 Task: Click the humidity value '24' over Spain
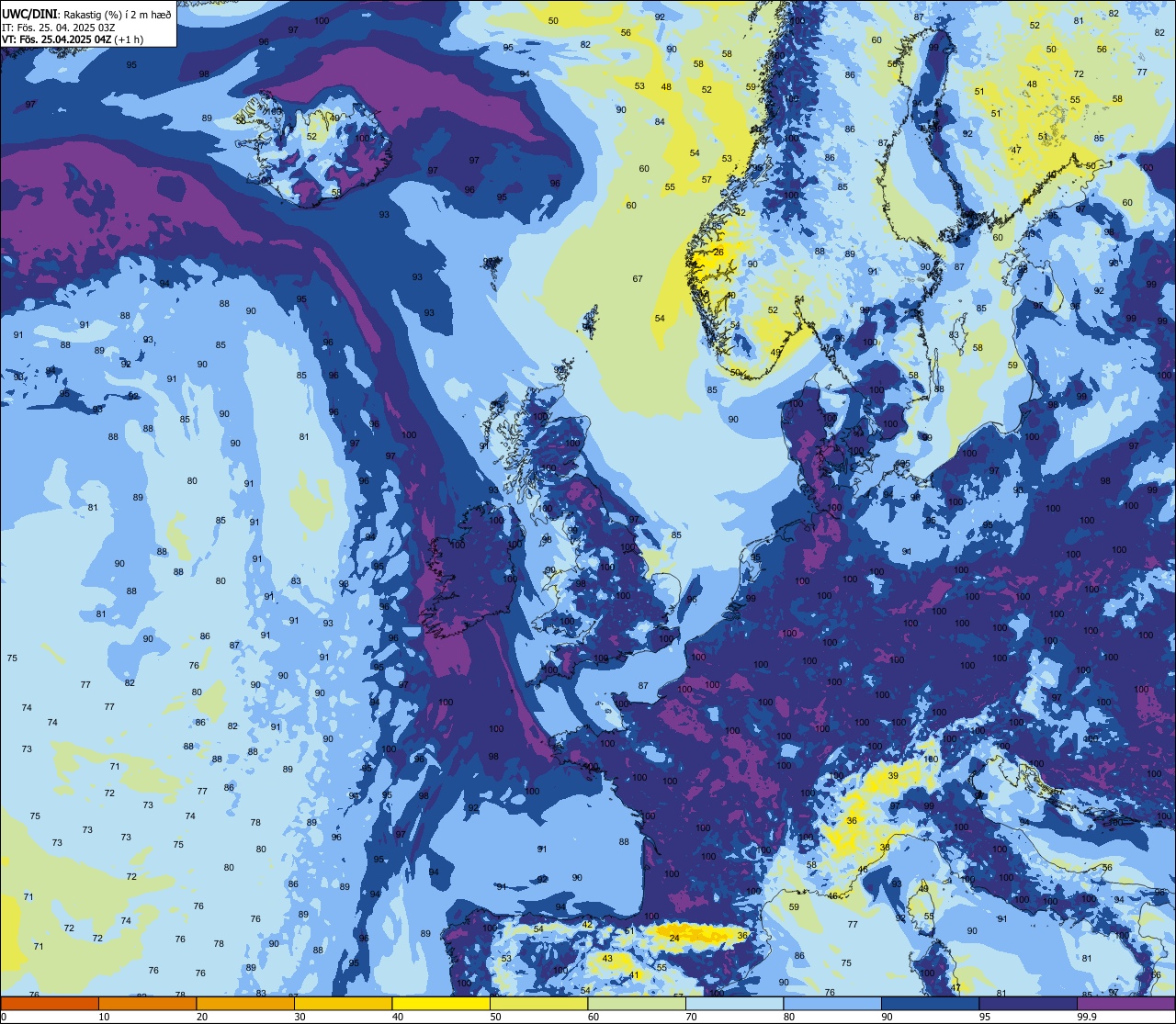(674, 938)
